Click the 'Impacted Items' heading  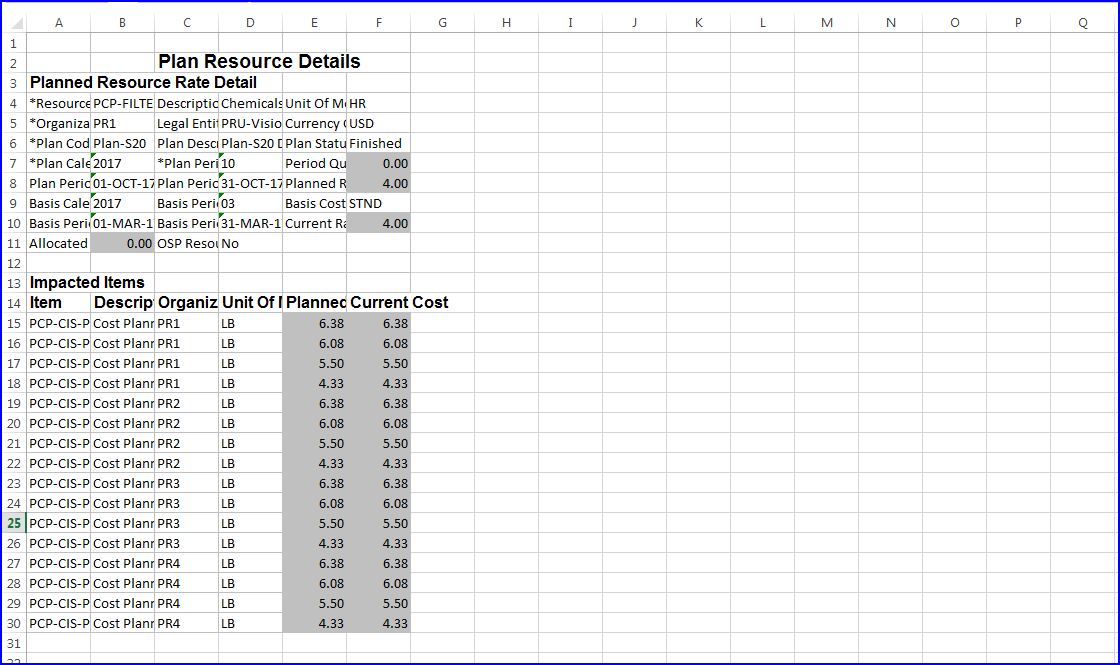pyautogui.click(x=87, y=282)
